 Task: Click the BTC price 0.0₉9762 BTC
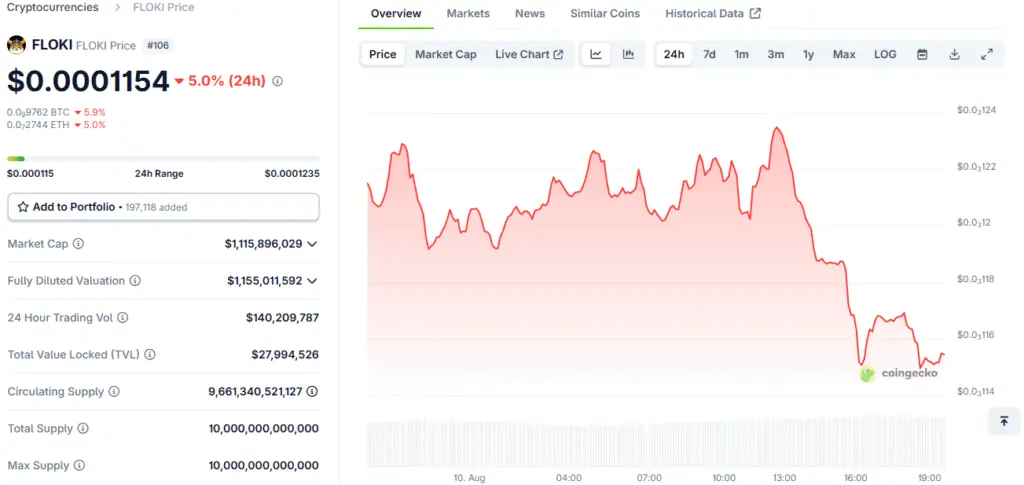tap(39, 112)
